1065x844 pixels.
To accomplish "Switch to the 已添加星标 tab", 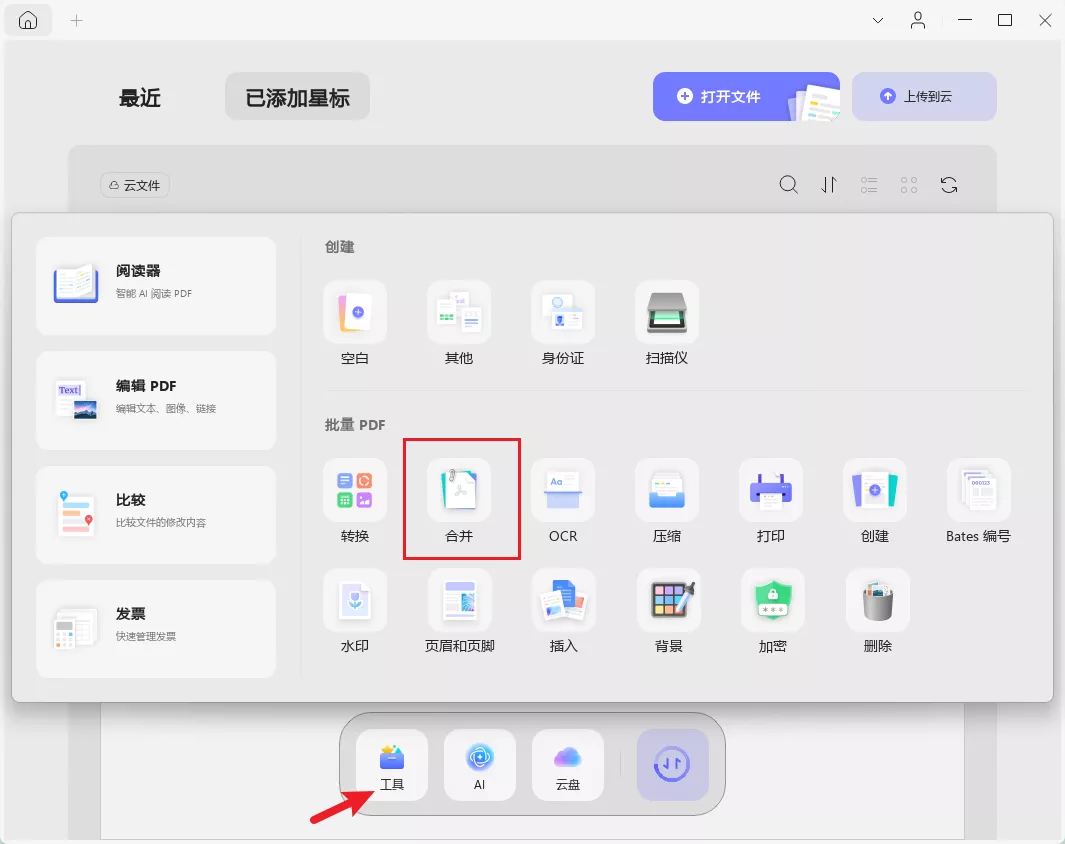I will click(x=297, y=96).
